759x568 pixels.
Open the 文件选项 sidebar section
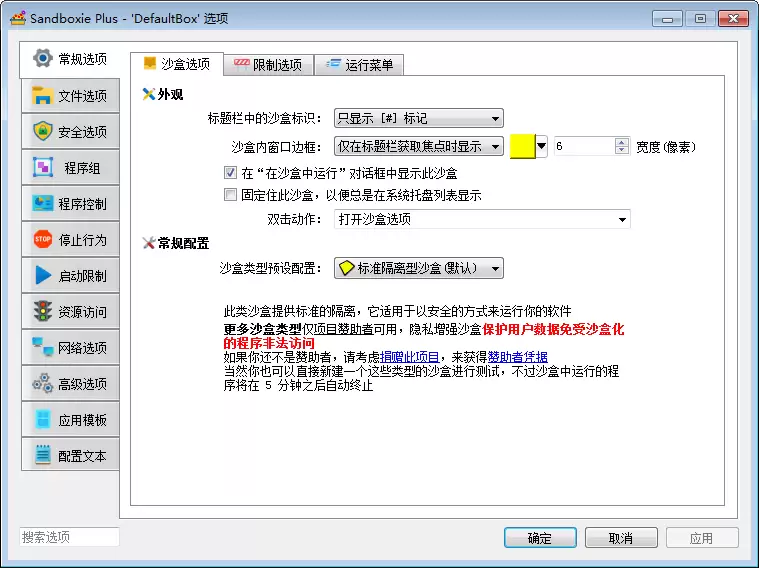click(x=70, y=95)
